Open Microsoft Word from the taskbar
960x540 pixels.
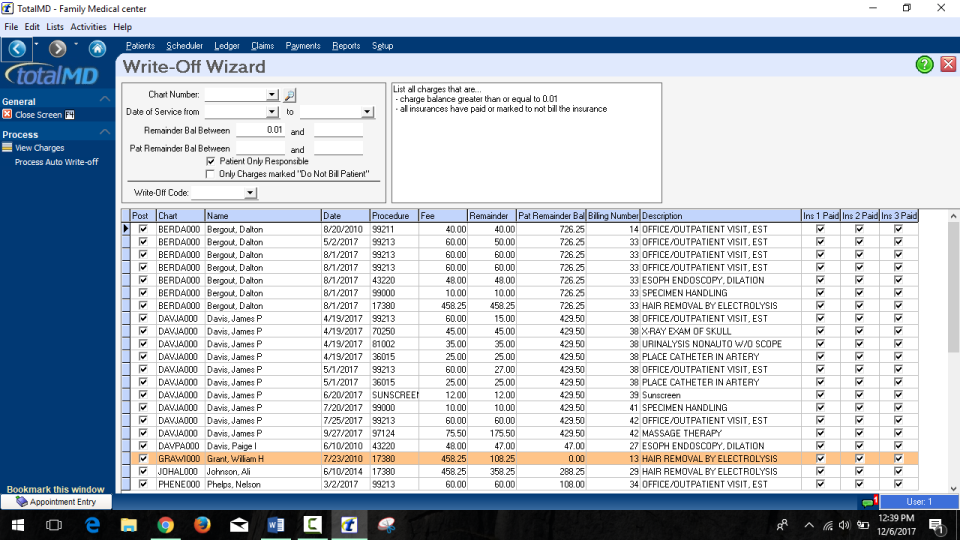(x=276, y=525)
